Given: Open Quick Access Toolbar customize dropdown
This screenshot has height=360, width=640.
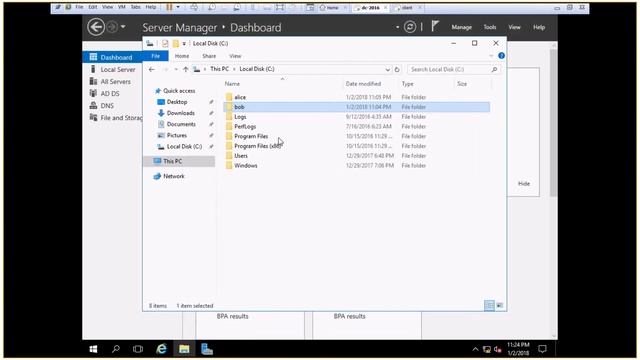Looking at the screenshot, I should pos(184,43).
